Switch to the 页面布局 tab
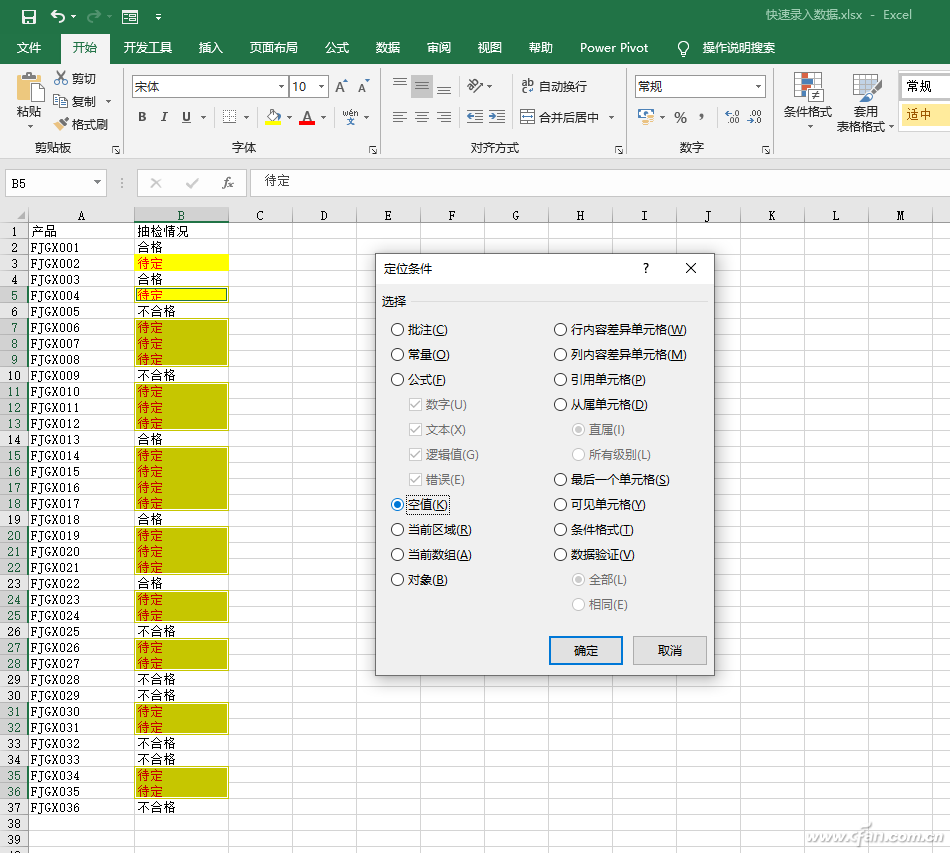950x853 pixels. click(273, 48)
